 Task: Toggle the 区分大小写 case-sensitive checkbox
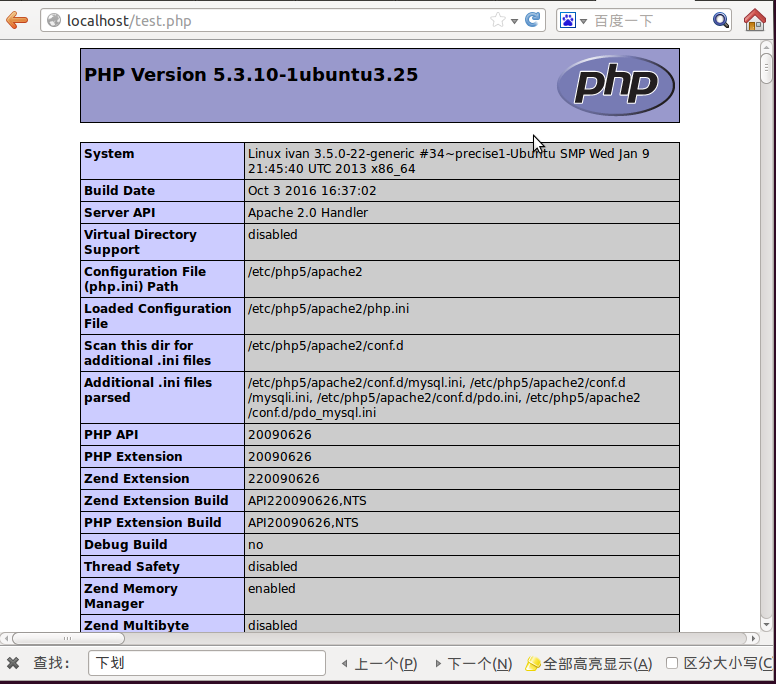tap(672, 663)
